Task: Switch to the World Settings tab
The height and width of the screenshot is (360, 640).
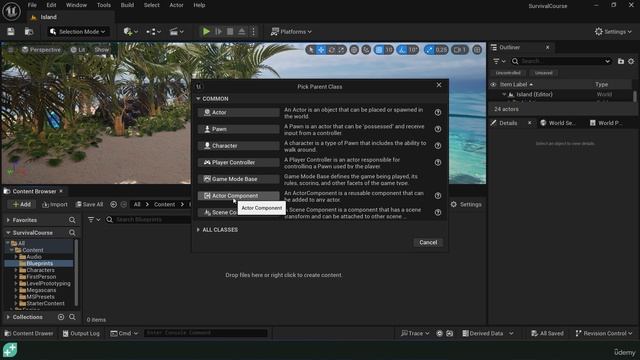Action: (x=558, y=123)
